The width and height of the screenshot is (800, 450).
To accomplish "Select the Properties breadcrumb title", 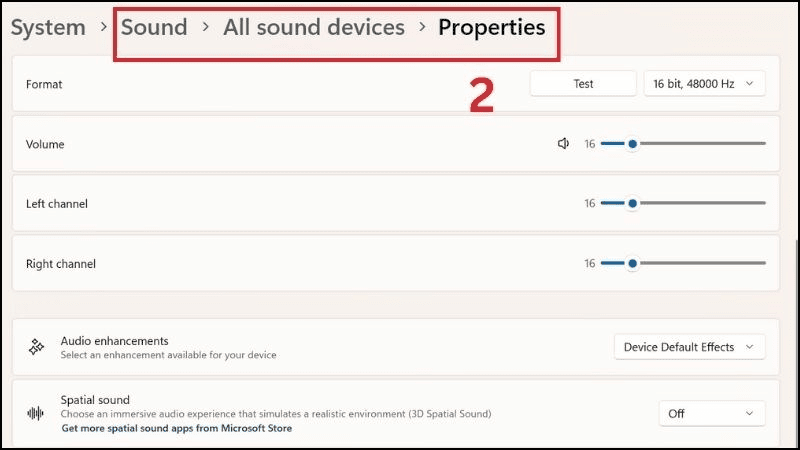I will point(491,27).
